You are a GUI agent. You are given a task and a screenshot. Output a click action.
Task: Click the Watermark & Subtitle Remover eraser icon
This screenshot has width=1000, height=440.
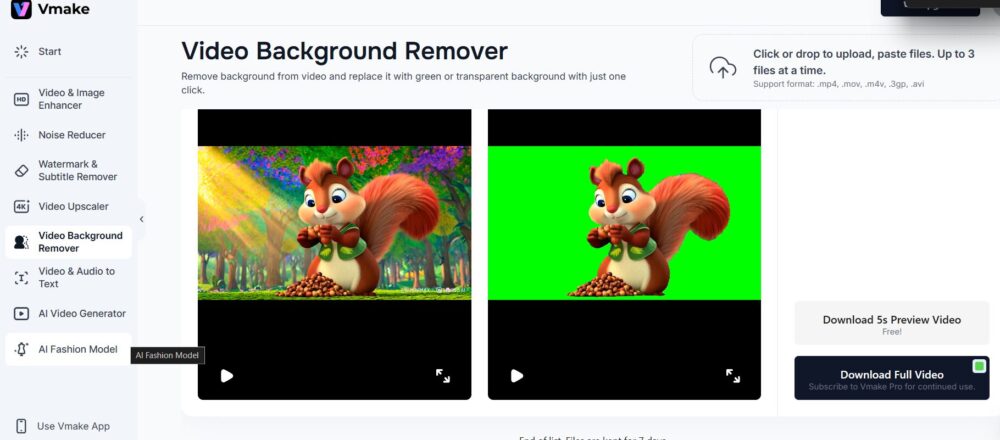click(x=21, y=170)
